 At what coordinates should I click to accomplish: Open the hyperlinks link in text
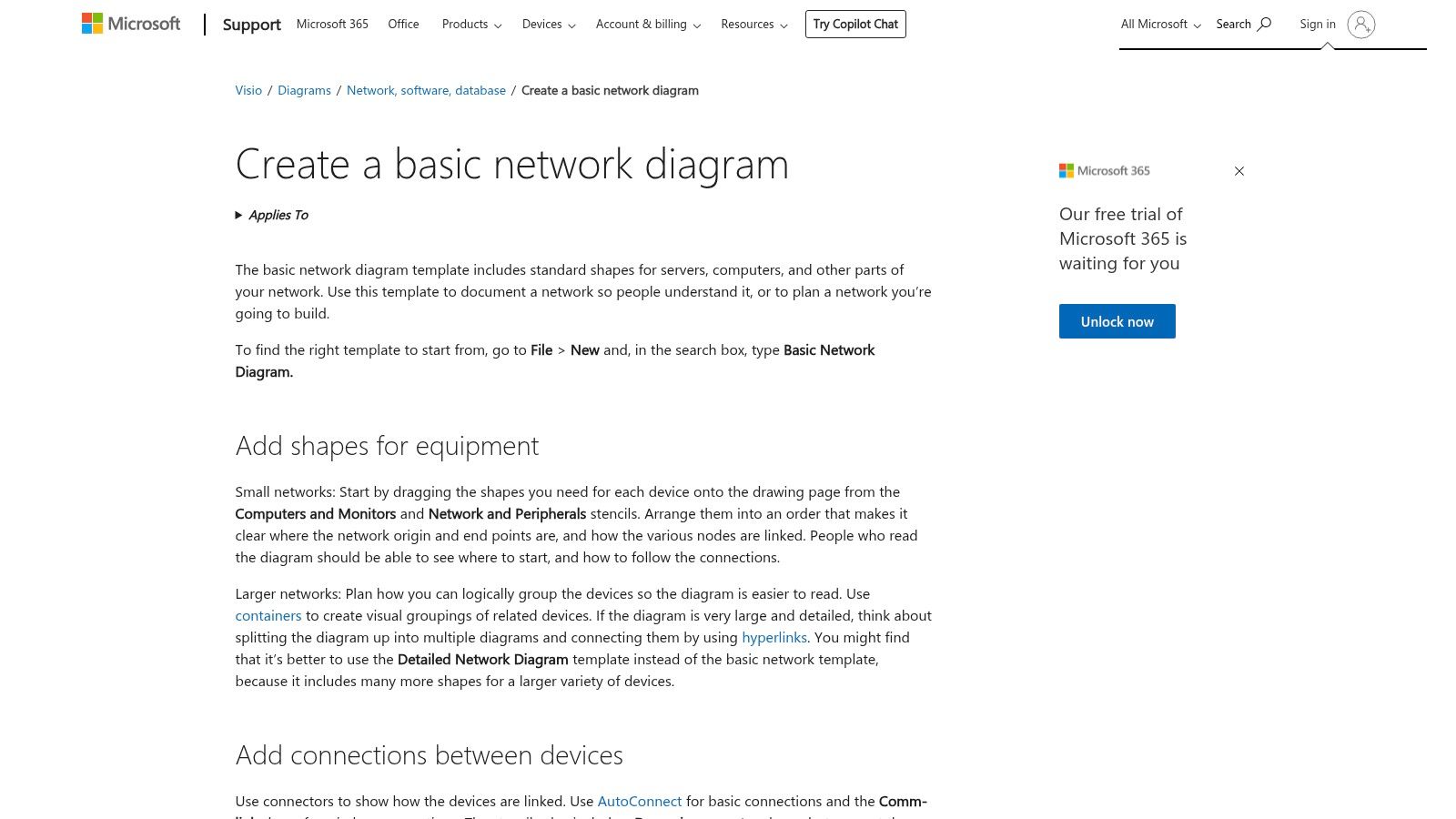tap(774, 638)
